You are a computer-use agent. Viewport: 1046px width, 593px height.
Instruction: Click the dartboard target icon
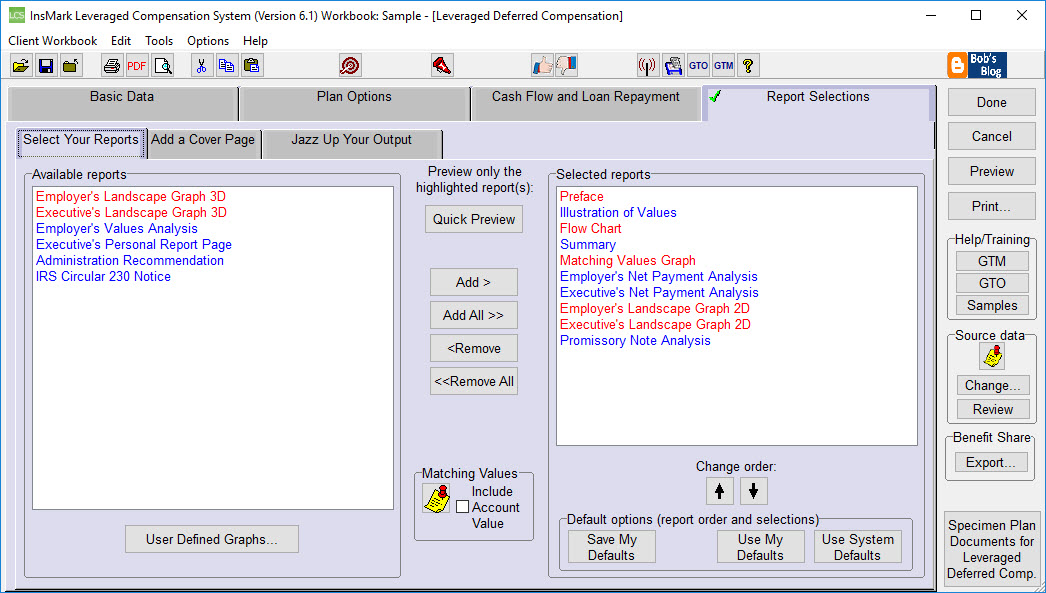tap(351, 64)
